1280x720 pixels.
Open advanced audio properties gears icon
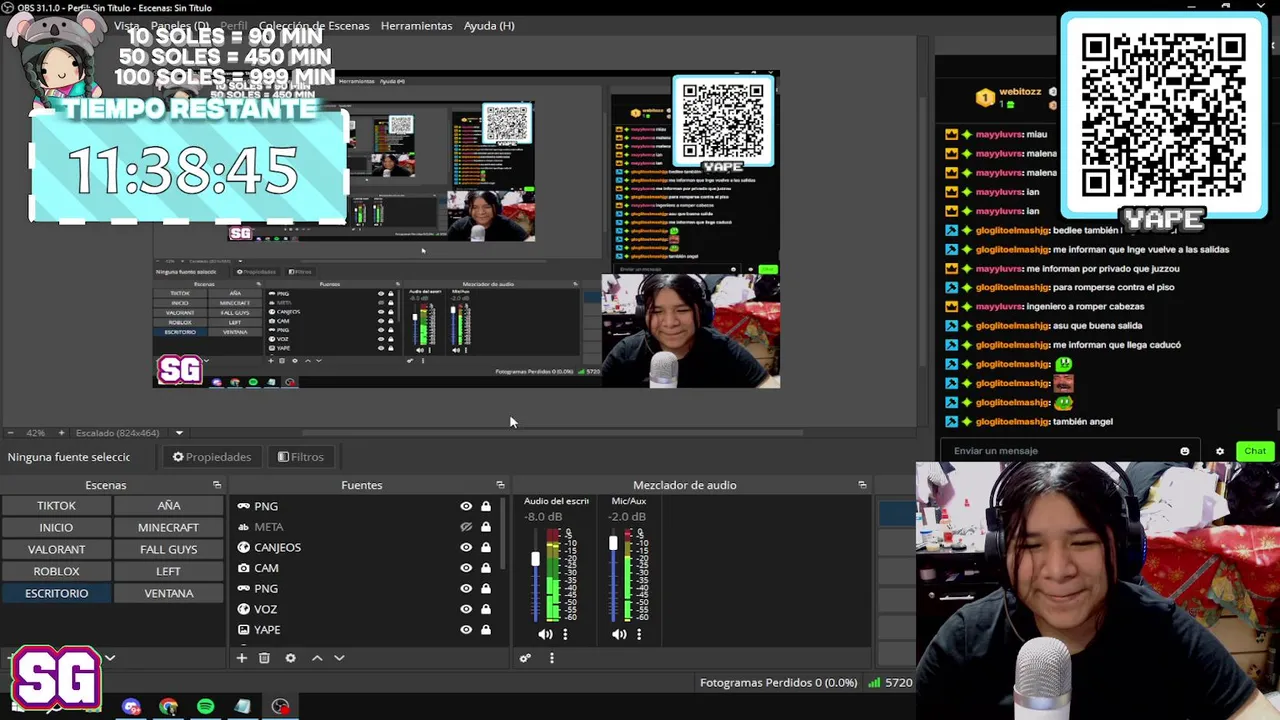click(525, 658)
